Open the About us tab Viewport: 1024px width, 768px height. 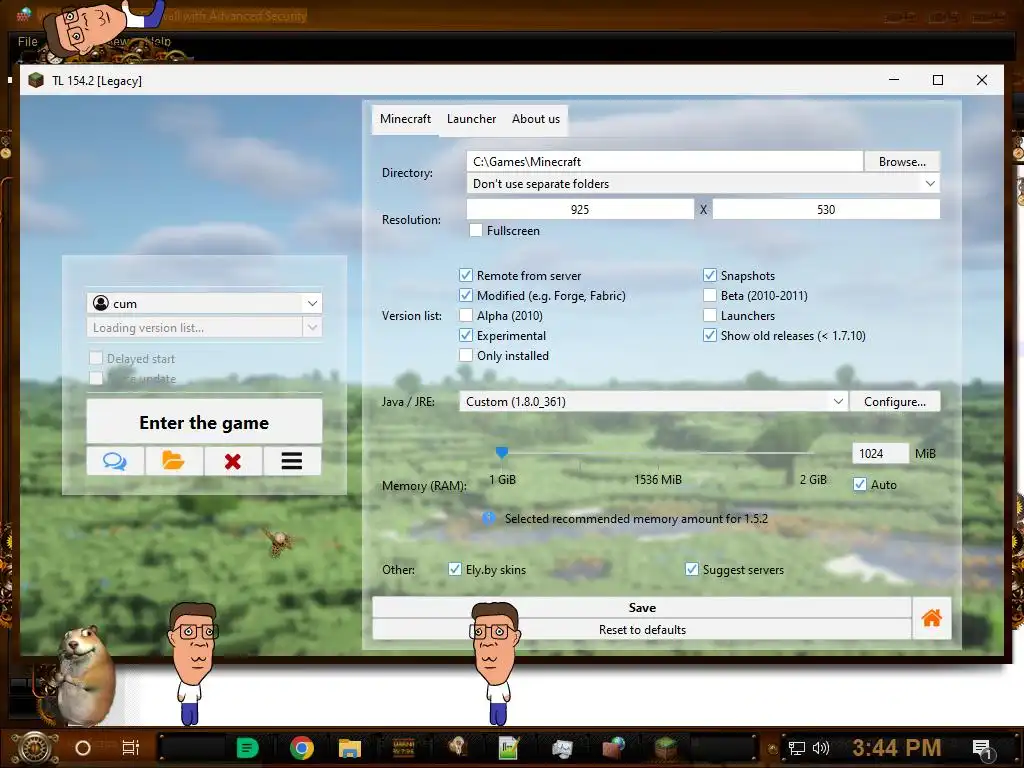pos(536,119)
